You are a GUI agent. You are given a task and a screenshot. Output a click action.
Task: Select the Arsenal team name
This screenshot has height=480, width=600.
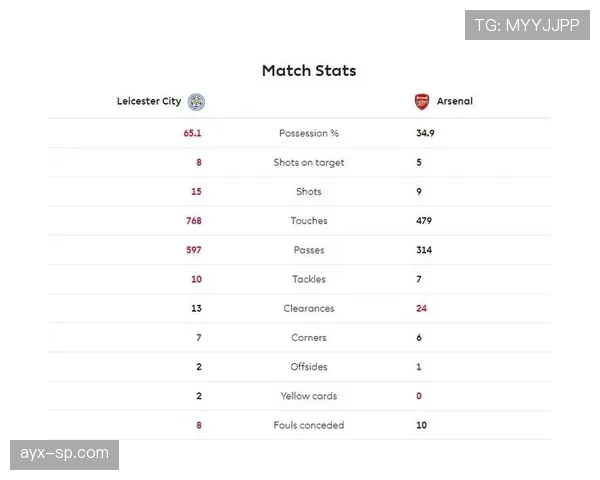click(455, 101)
